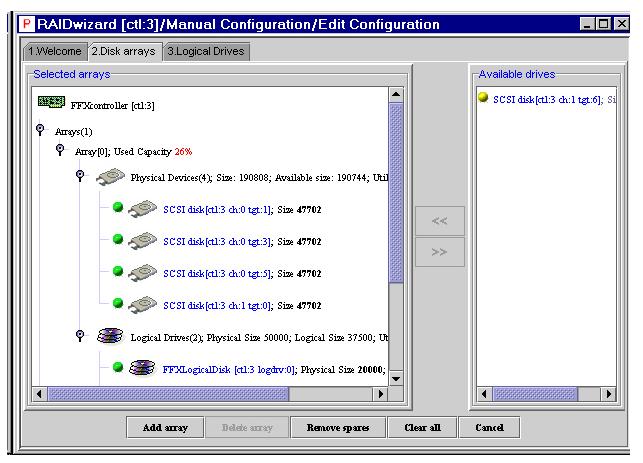Minimize the RAIDwizard window
This screenshot has height=463, width=643.
pyautogui.click(x=587, y=24)
